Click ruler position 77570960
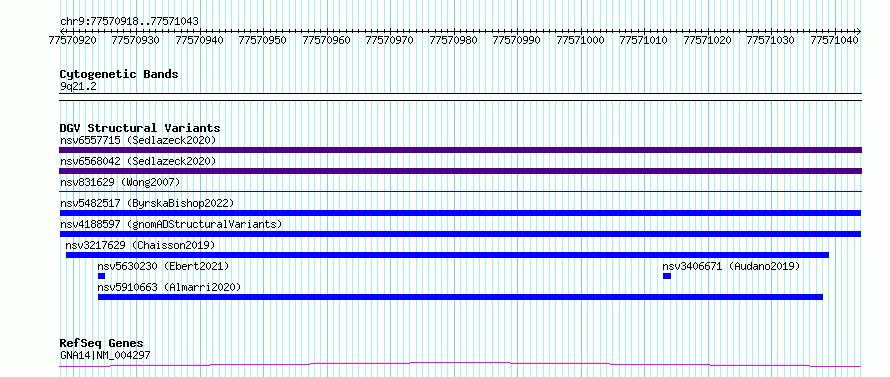The image size is (890, 377). tap(326, 40)
